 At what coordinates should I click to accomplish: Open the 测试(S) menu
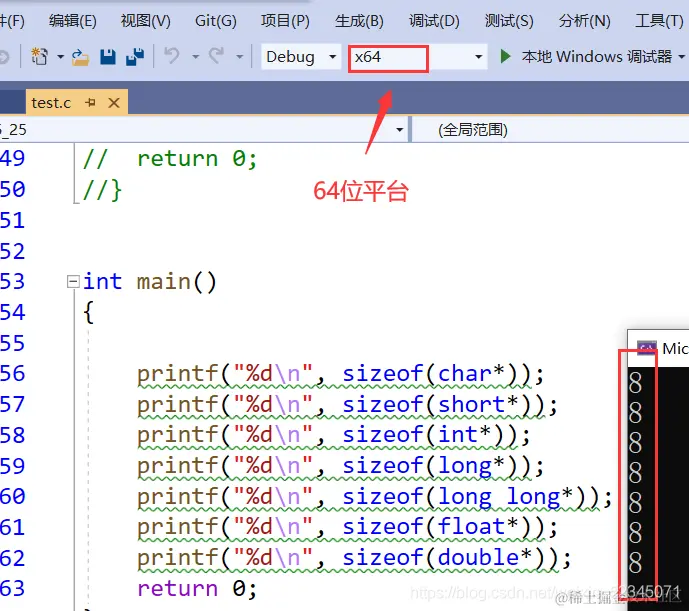tap(508, 21)
